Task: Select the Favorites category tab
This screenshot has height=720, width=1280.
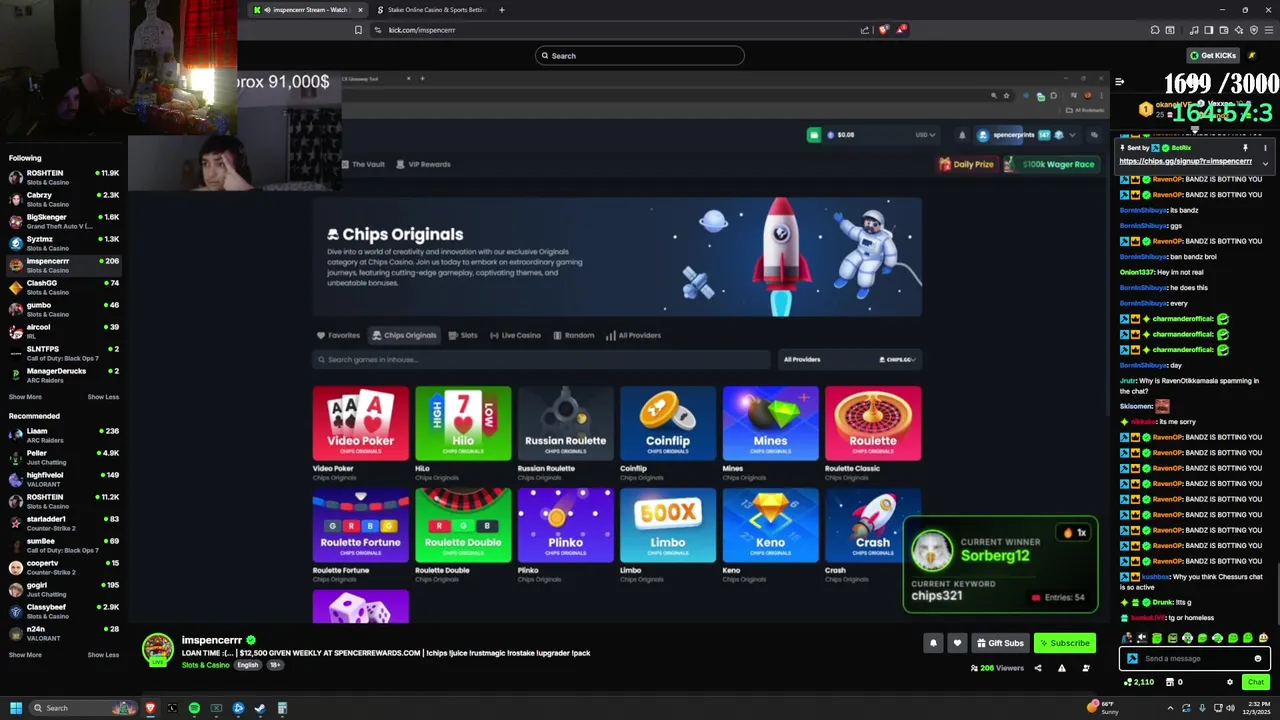Action: (338, 335)
